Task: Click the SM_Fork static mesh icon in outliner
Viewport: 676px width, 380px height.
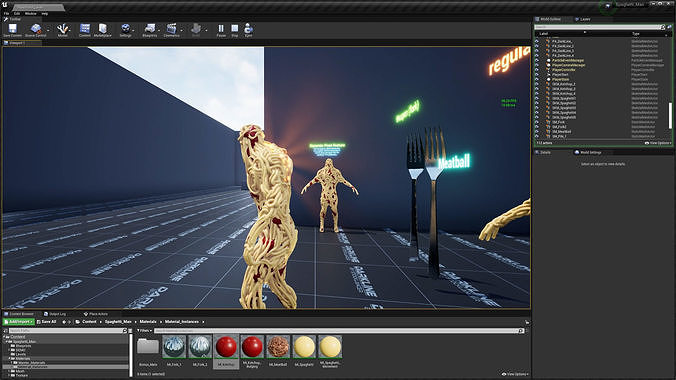Action: [x=548, y=122]
